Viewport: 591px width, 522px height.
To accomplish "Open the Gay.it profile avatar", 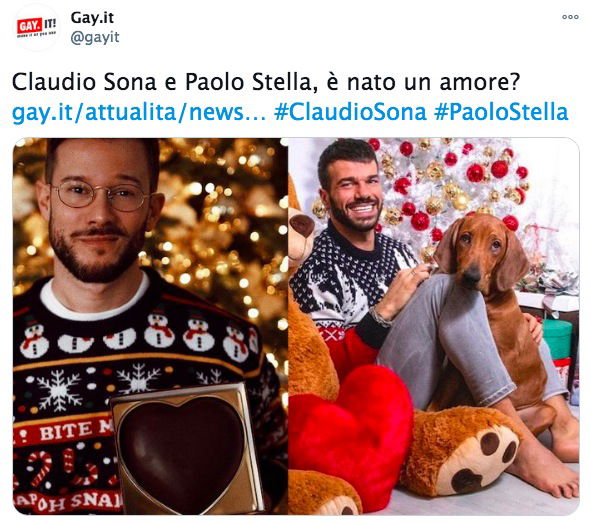I will point(37,27).
